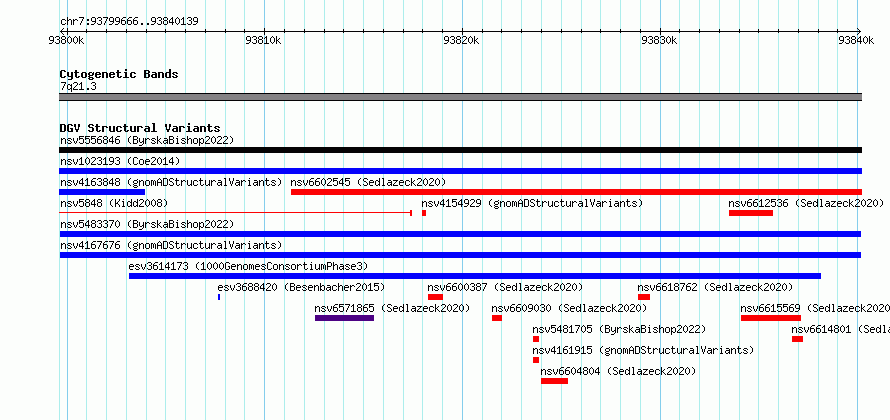
Task: Click the 93830k ruler label
Action: point(659,40)
